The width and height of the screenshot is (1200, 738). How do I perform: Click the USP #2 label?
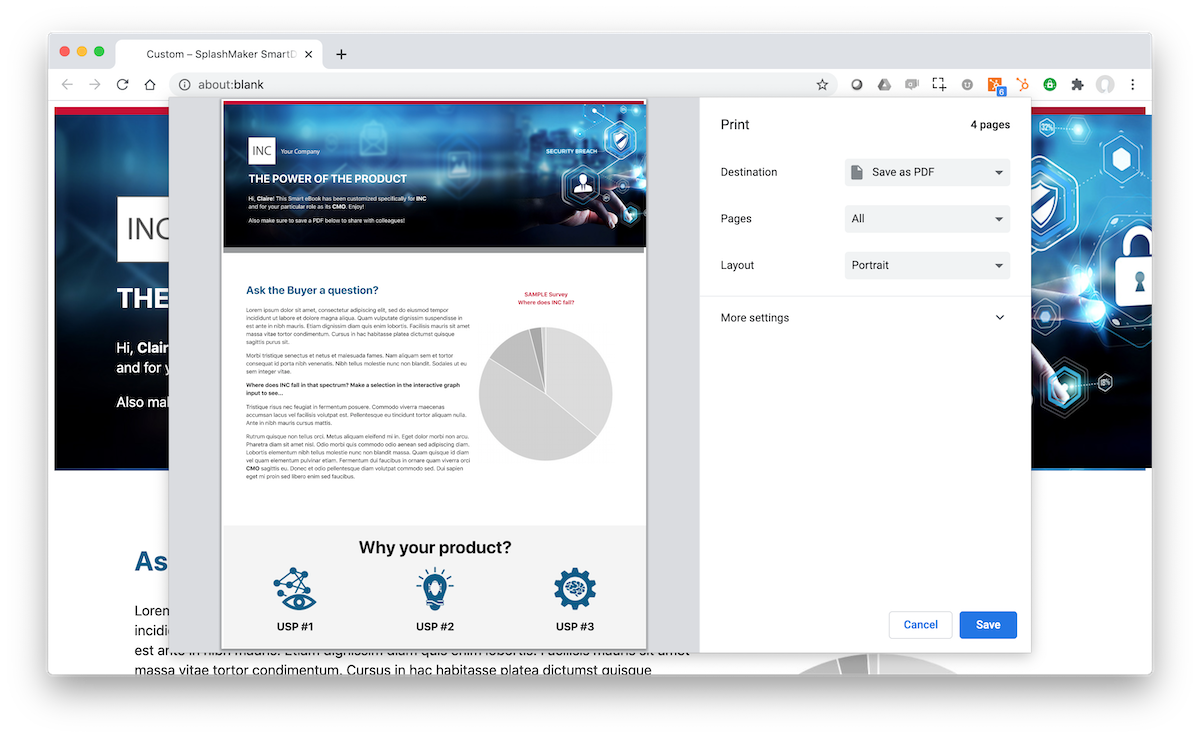pyautogui.click(x=435, y=626)
